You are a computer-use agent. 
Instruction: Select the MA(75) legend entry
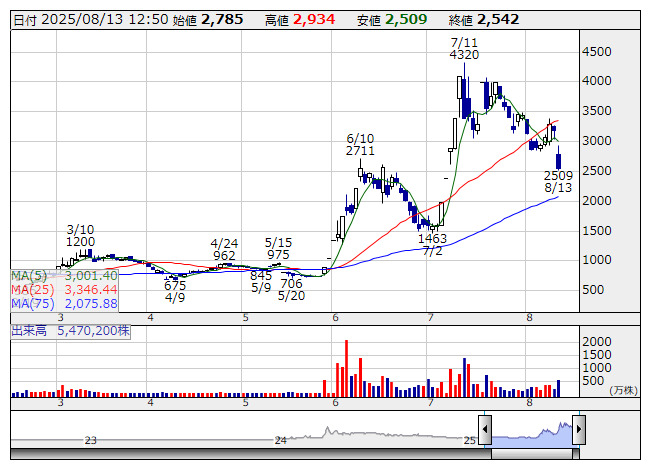click(65, 303)
